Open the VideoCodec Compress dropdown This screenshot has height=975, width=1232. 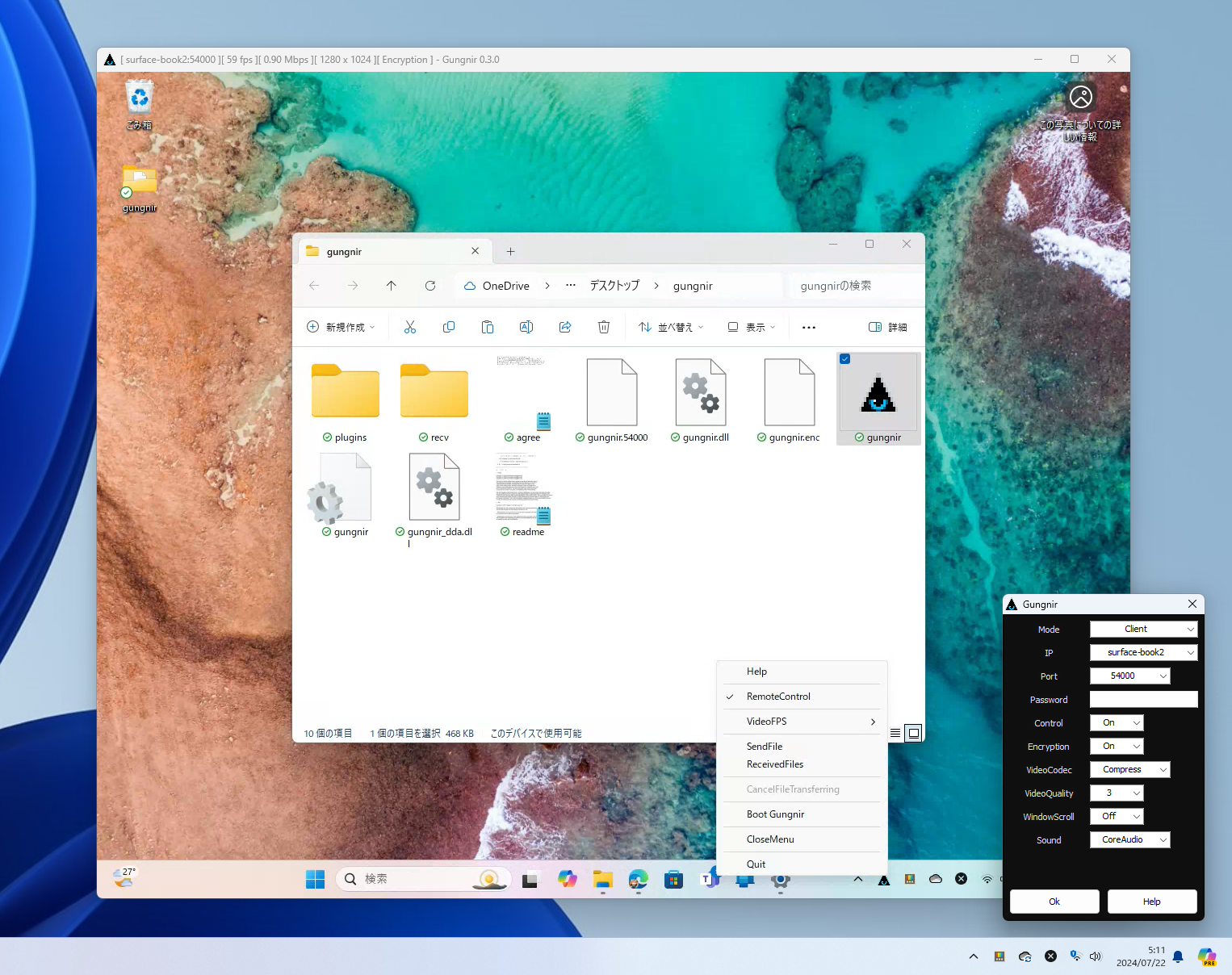click(x=1129, y=769)
